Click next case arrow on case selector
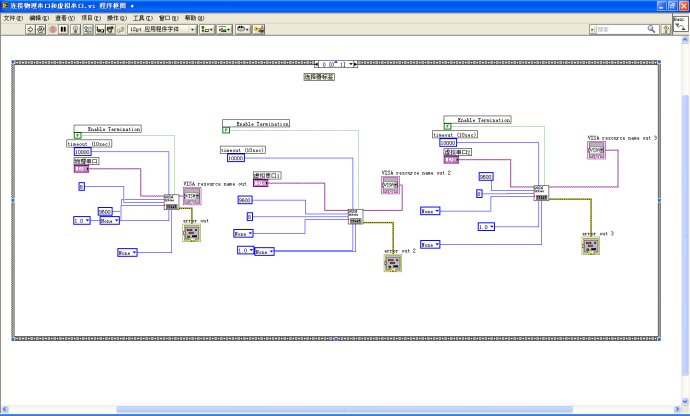 354,64
